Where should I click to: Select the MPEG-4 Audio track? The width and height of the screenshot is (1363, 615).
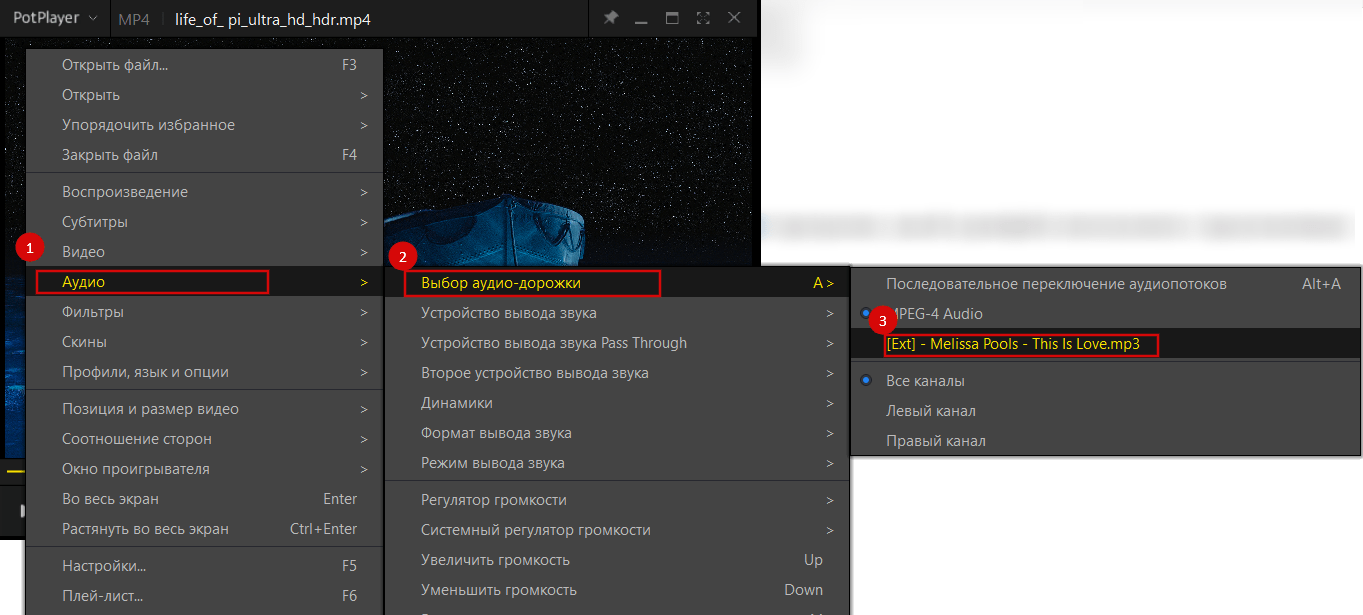pos(934,314)
